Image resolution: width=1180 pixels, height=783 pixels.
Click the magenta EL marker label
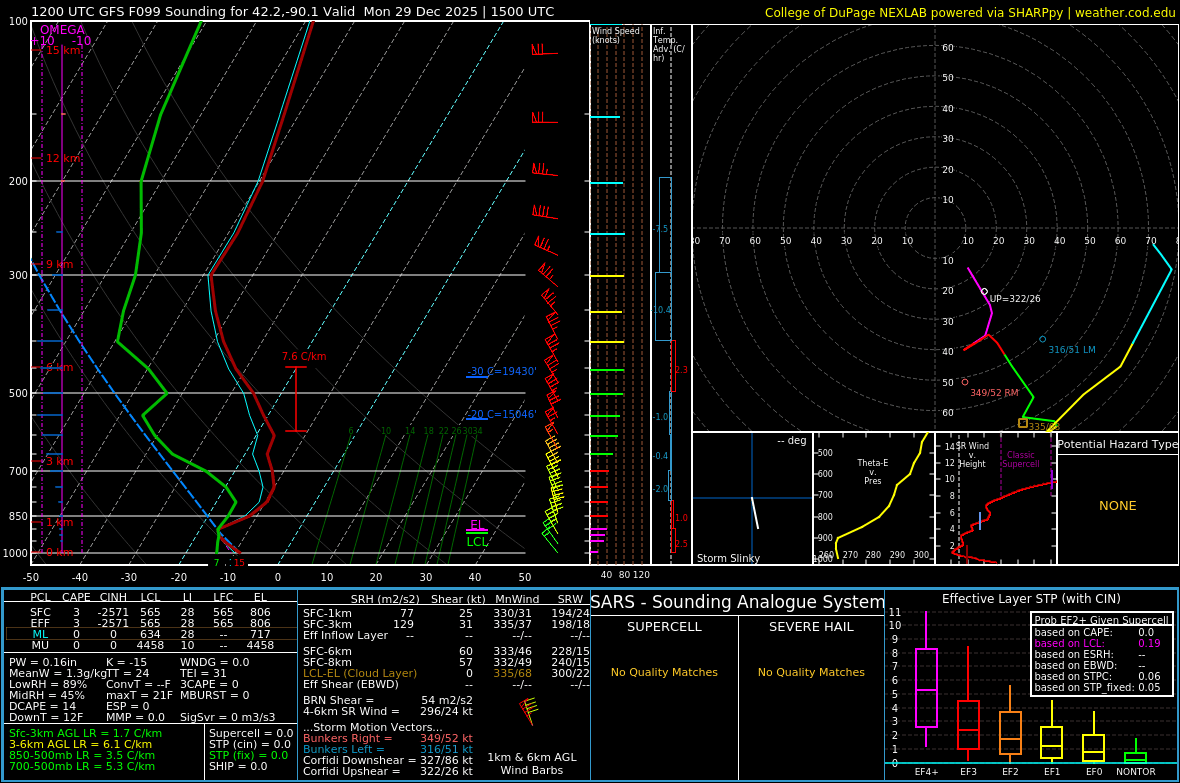[476, 525]
